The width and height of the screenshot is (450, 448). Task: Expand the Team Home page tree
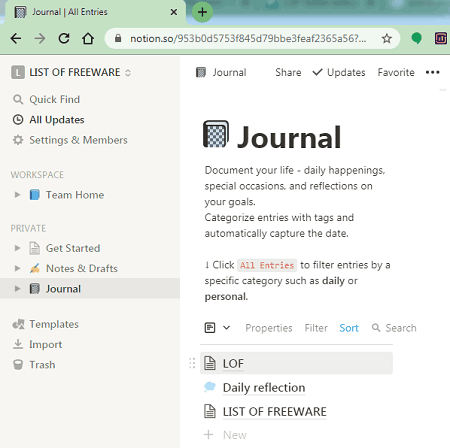17,195
